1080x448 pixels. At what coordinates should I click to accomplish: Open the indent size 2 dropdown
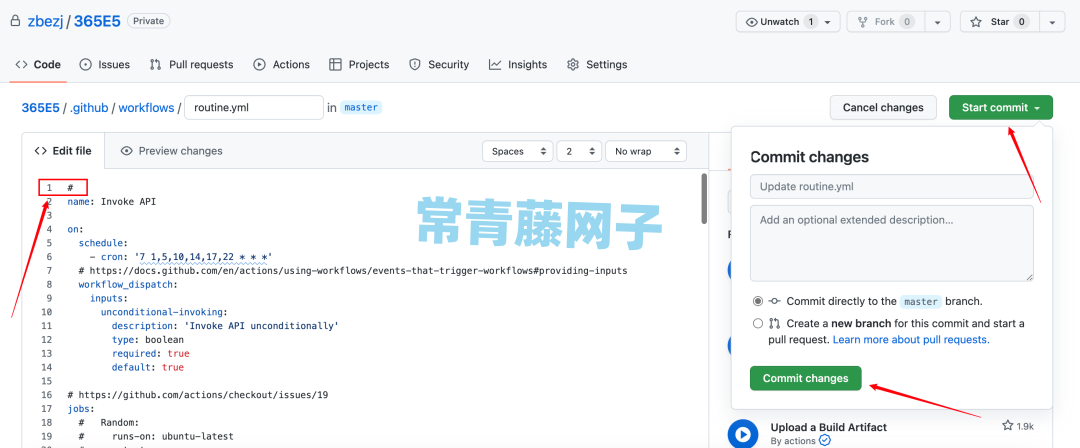(x=579, y=152)
